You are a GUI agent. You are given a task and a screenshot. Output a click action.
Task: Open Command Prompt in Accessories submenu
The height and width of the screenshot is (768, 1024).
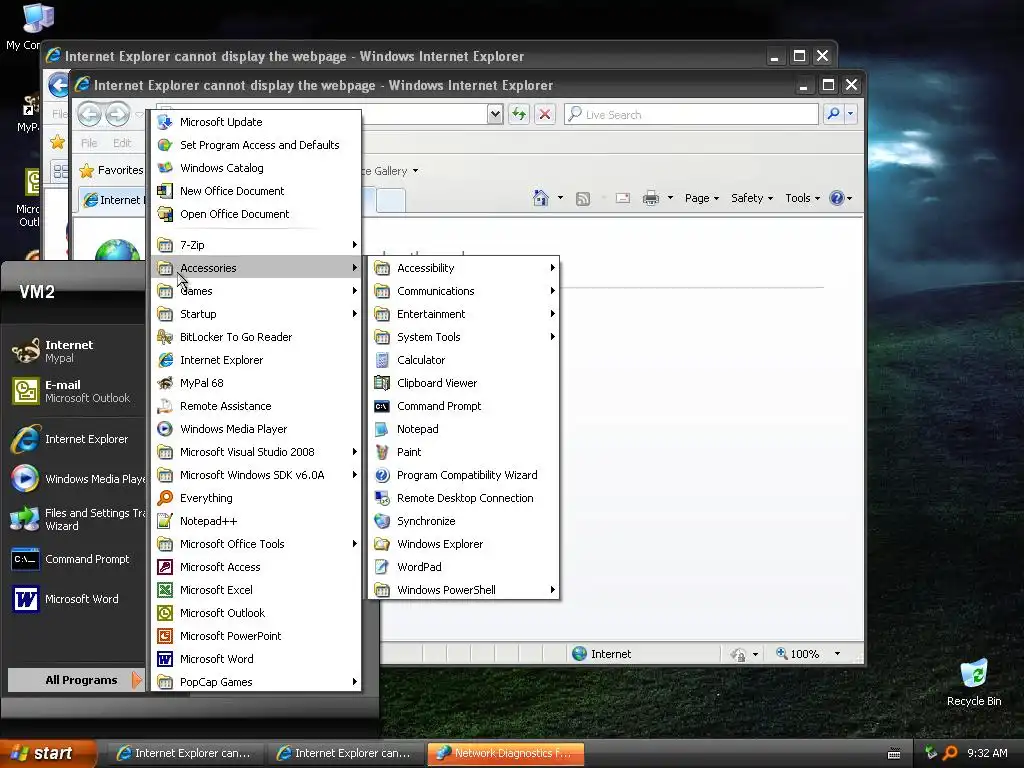pyautogui.click(x=464, y=406)
